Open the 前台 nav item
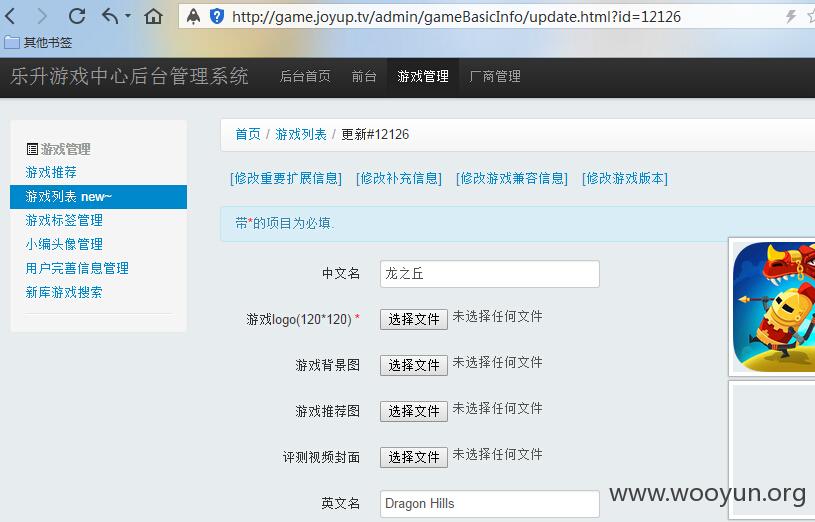The image size is (815, 522). pyautogui.click(x=364, y=76)
